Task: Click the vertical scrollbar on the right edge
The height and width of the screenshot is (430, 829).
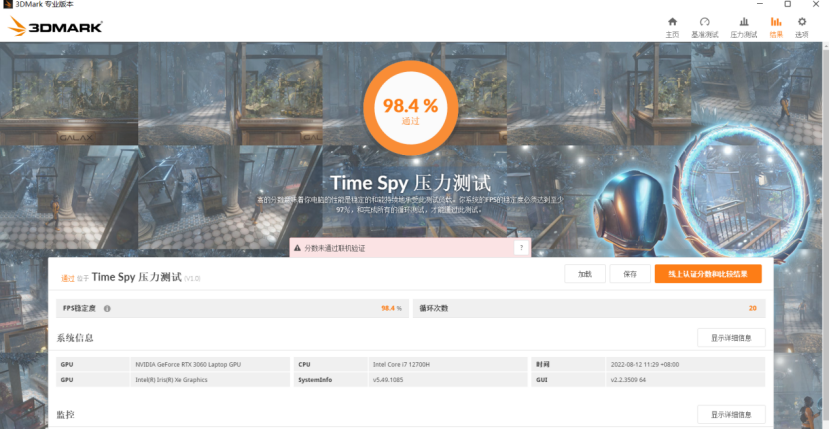Action: [x=825, y=235]
